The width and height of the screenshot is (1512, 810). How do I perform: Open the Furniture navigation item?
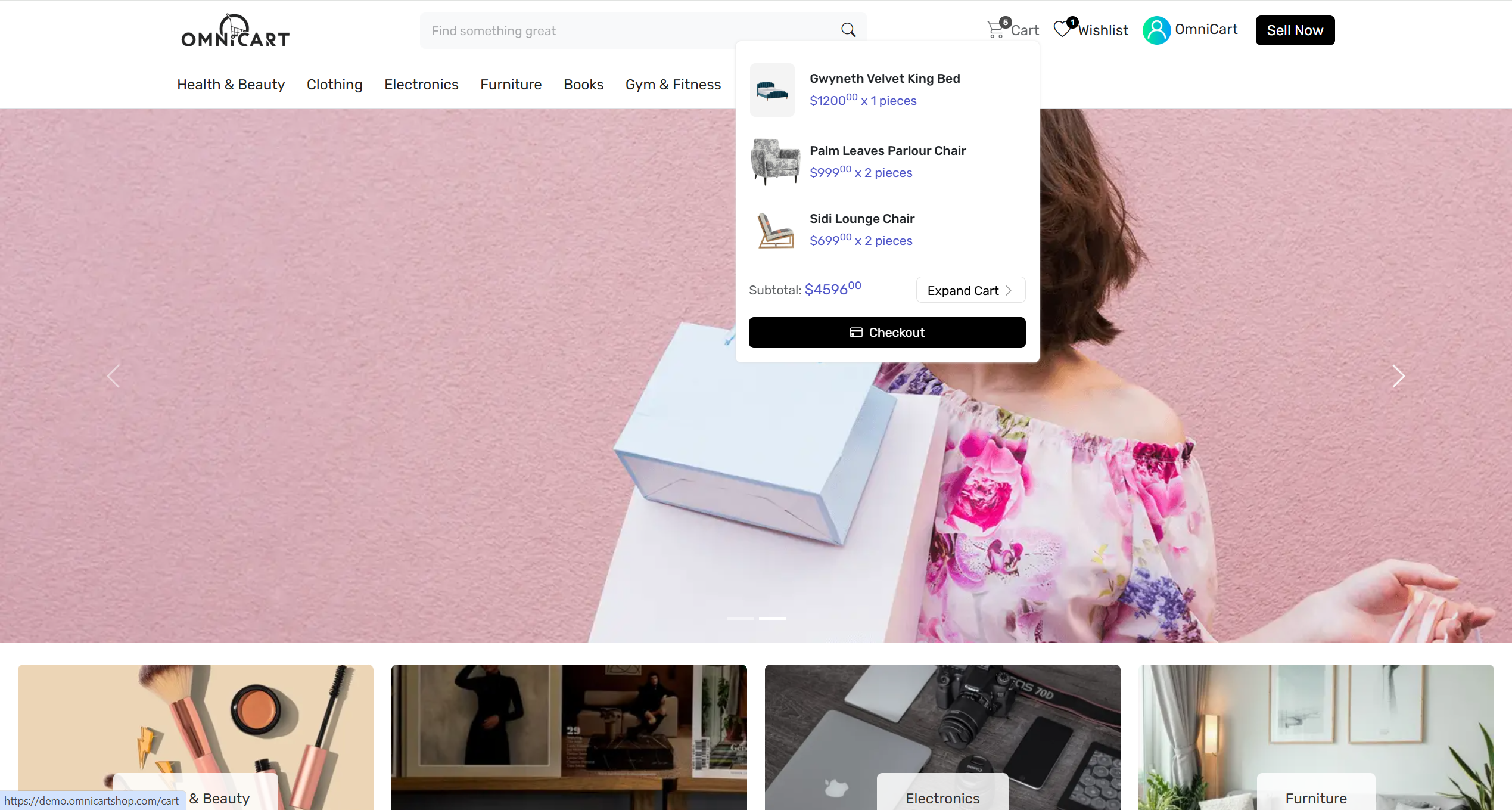(511, 85)
